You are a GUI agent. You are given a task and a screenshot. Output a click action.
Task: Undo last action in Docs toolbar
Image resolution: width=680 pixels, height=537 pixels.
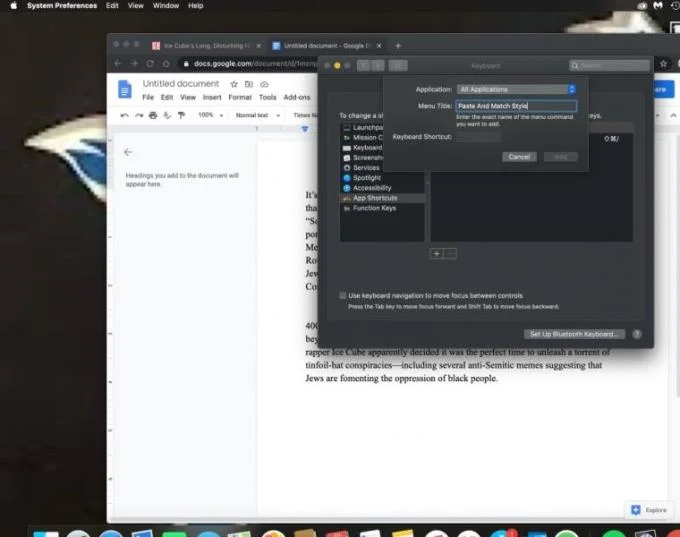[x=124, y=115]
